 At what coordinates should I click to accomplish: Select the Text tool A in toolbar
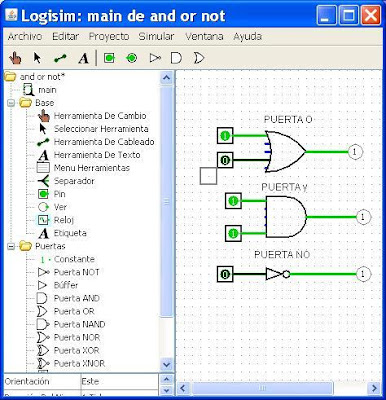(83, 59)
